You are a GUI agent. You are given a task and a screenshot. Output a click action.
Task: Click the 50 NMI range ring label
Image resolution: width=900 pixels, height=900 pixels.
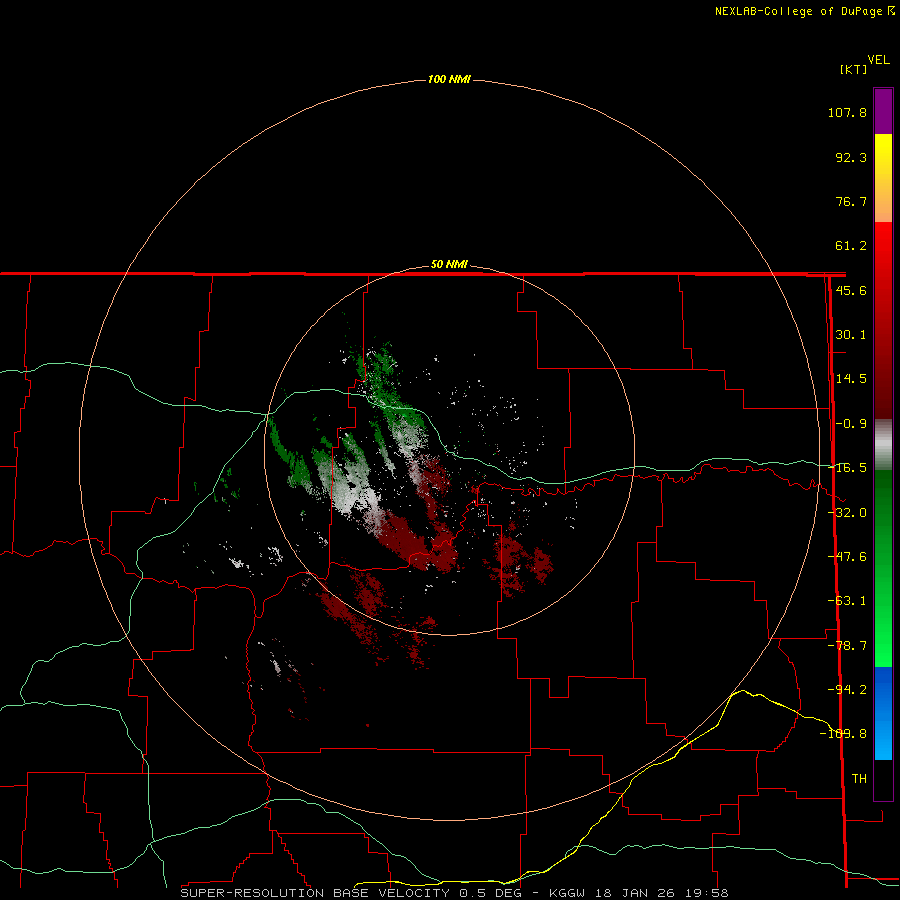point(449,265)
